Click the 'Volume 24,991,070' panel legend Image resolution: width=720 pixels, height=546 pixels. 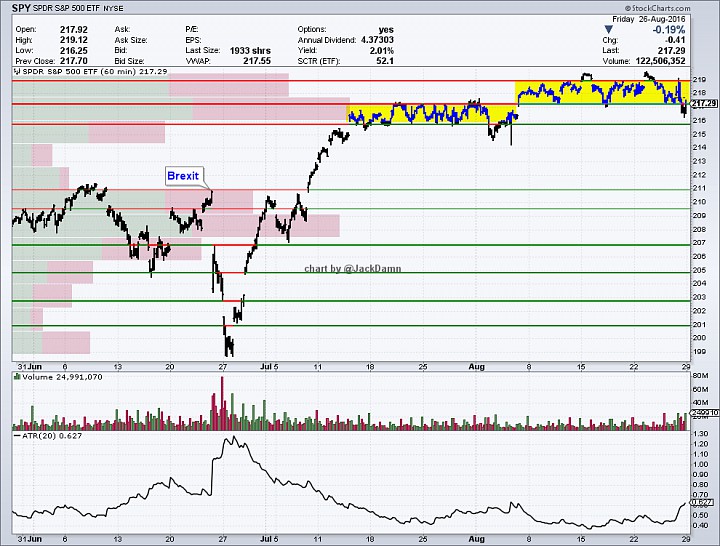(62, 377)
